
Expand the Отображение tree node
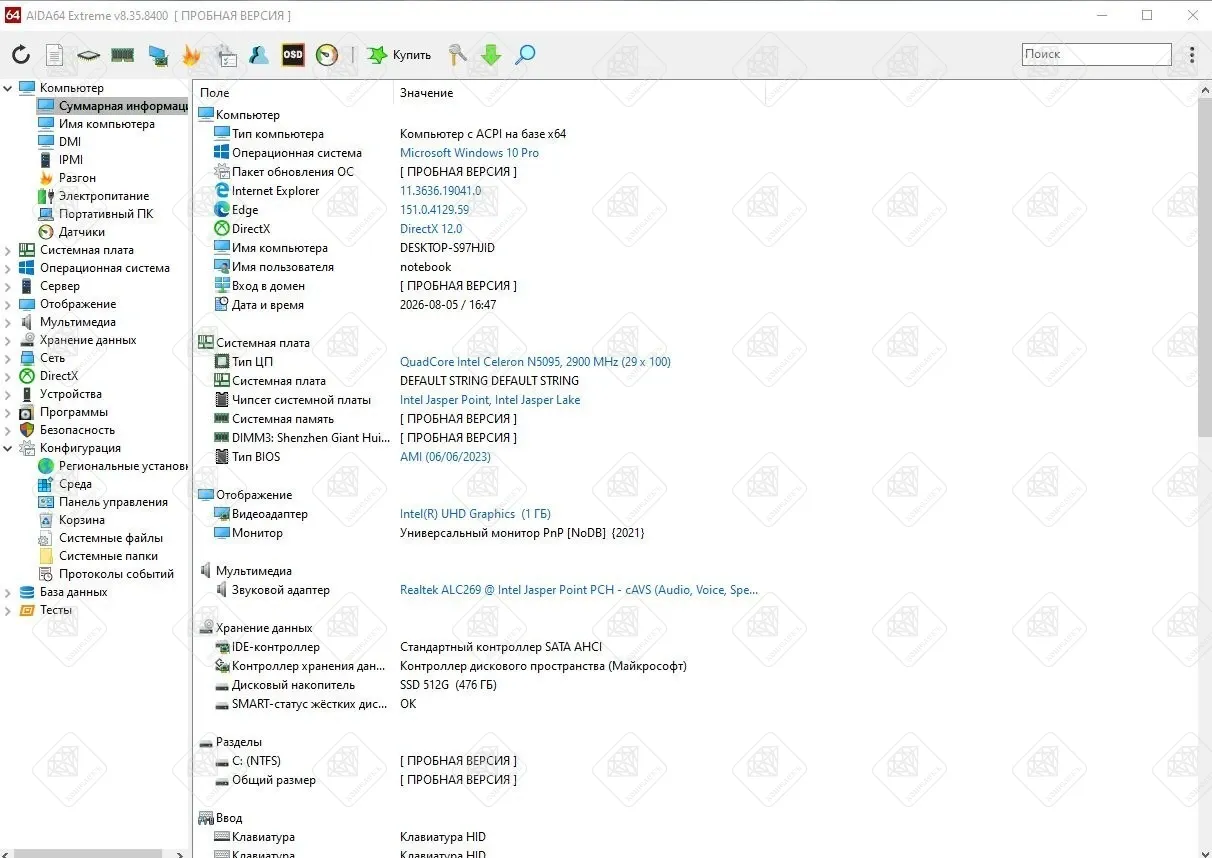point(8,304)
